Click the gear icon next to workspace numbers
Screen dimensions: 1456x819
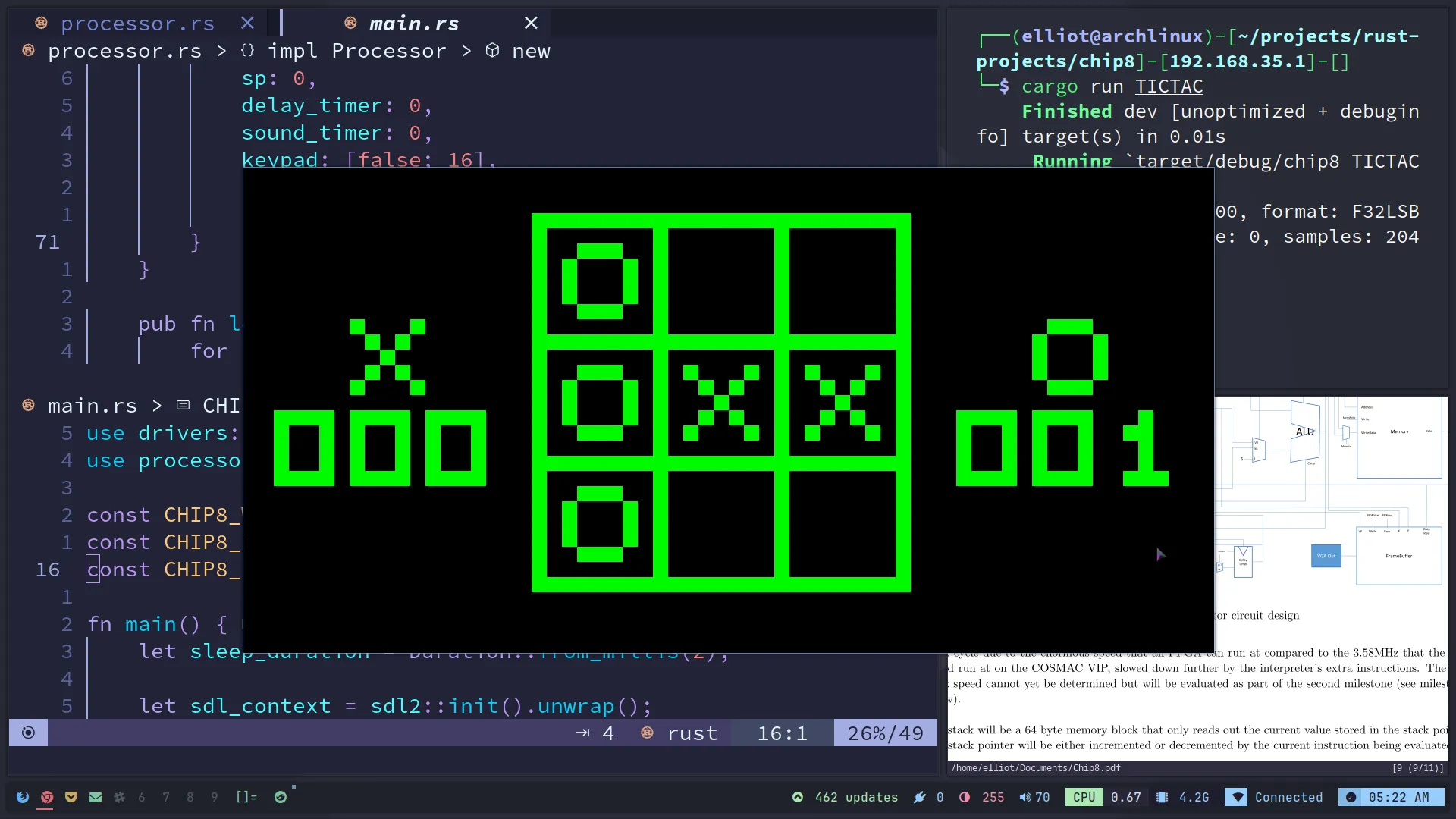point(120,797)
